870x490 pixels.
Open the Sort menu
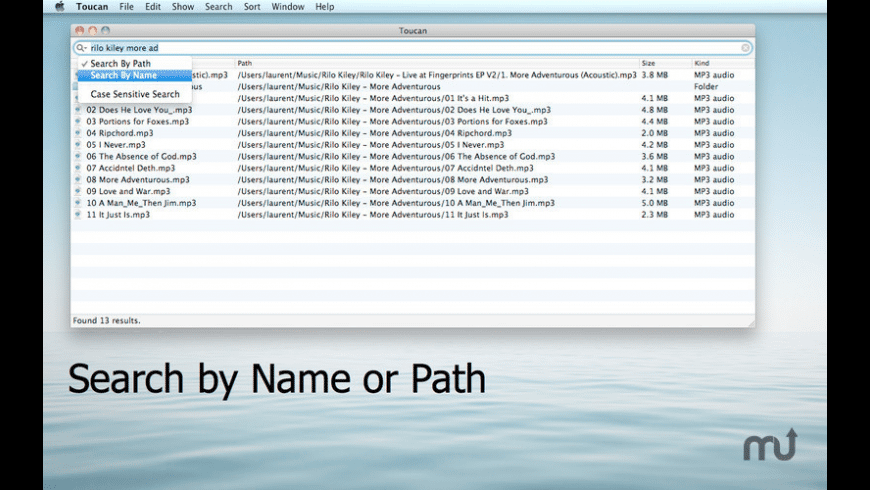[x=252, y=7]
